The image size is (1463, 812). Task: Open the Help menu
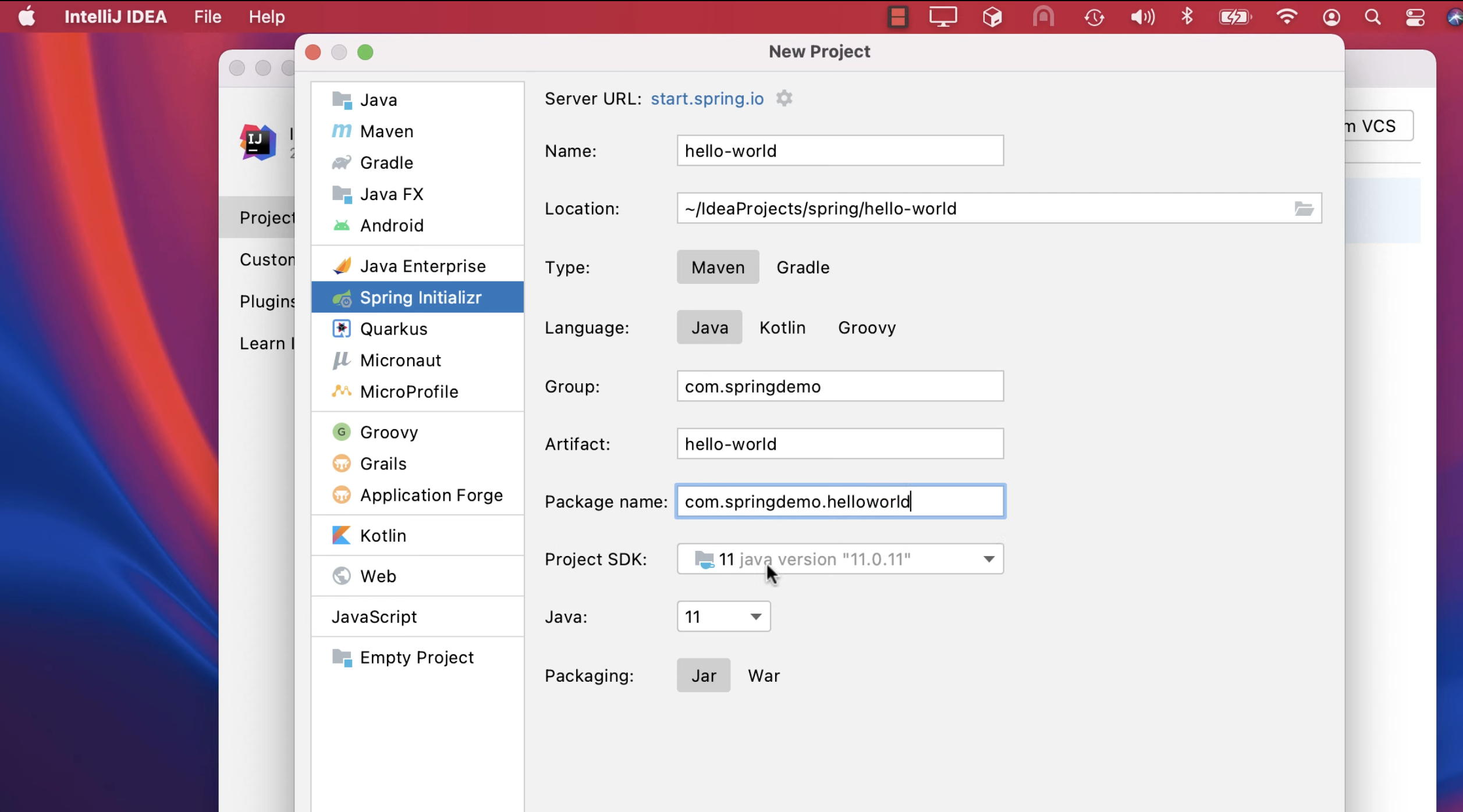(267, 17)
